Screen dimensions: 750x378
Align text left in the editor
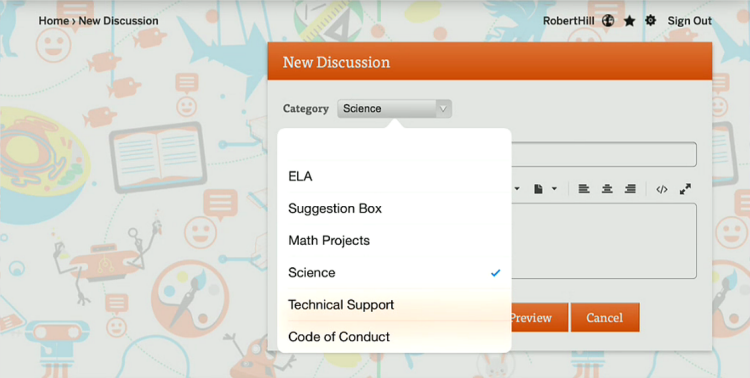[x=584, y=189]
